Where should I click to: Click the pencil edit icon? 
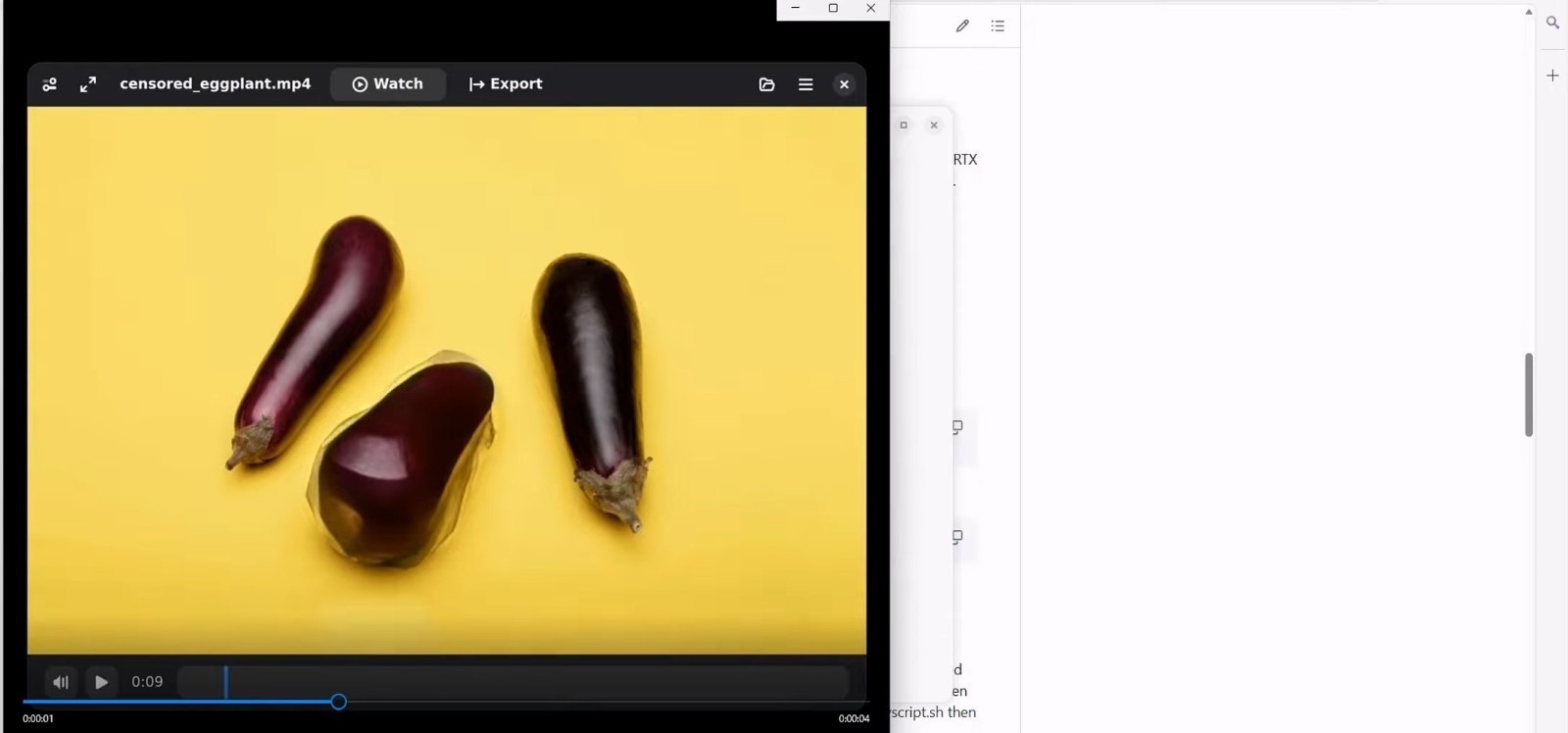click(962, 26)
